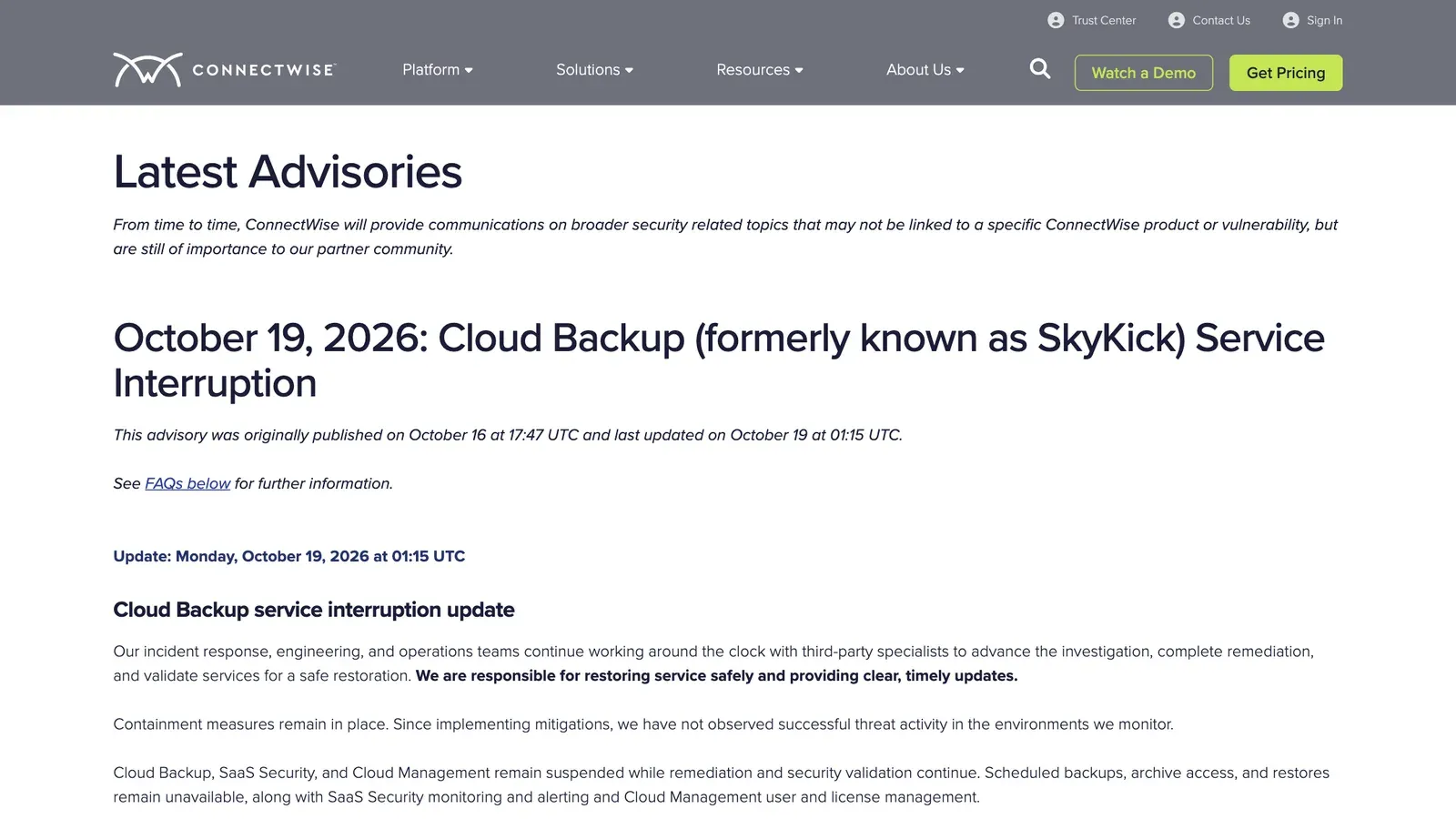Click the Trust Center user icon
This screenshot has height=819, width=1456.
(1056, 20)
